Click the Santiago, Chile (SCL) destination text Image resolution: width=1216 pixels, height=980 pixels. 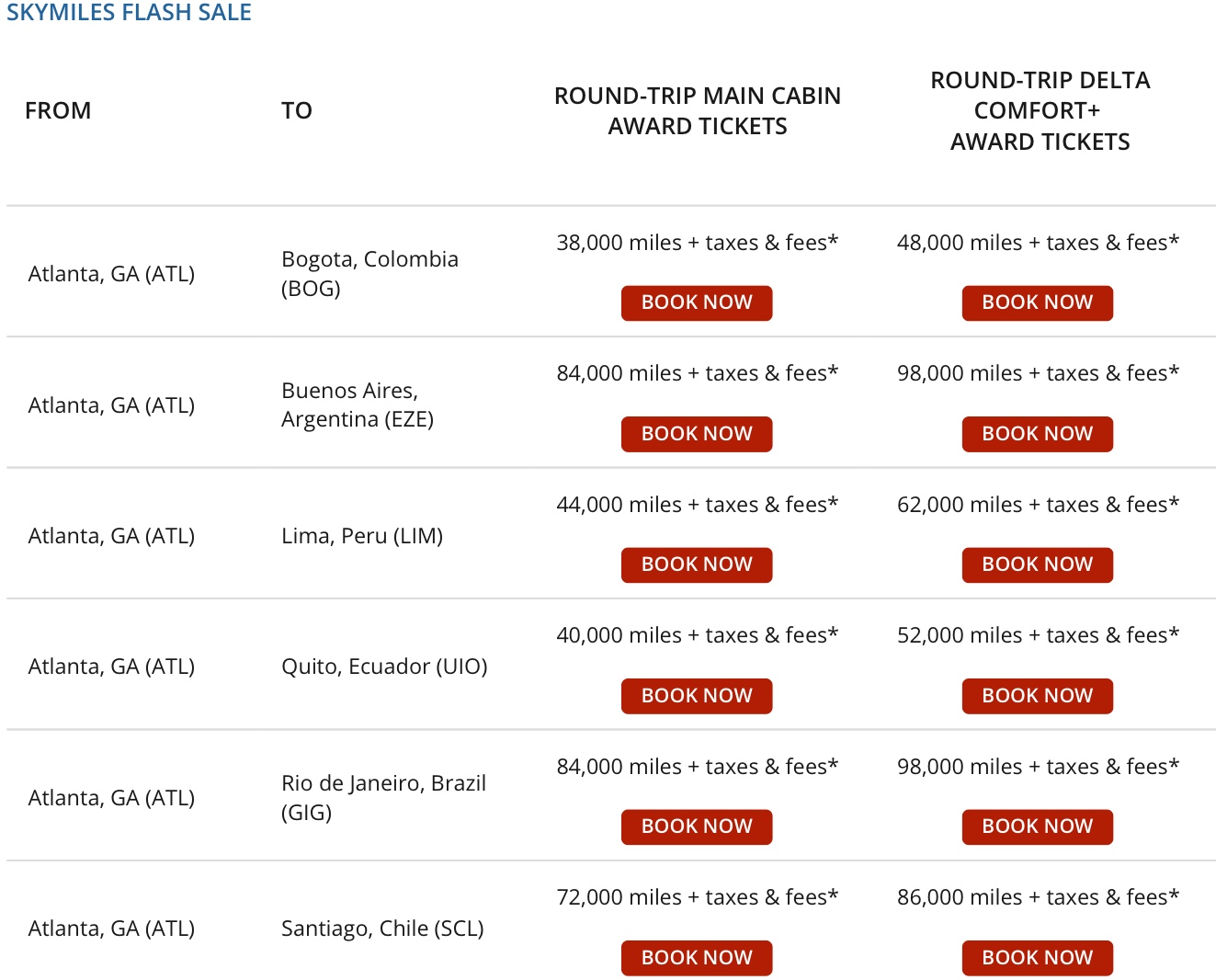(x=382, y=929)
